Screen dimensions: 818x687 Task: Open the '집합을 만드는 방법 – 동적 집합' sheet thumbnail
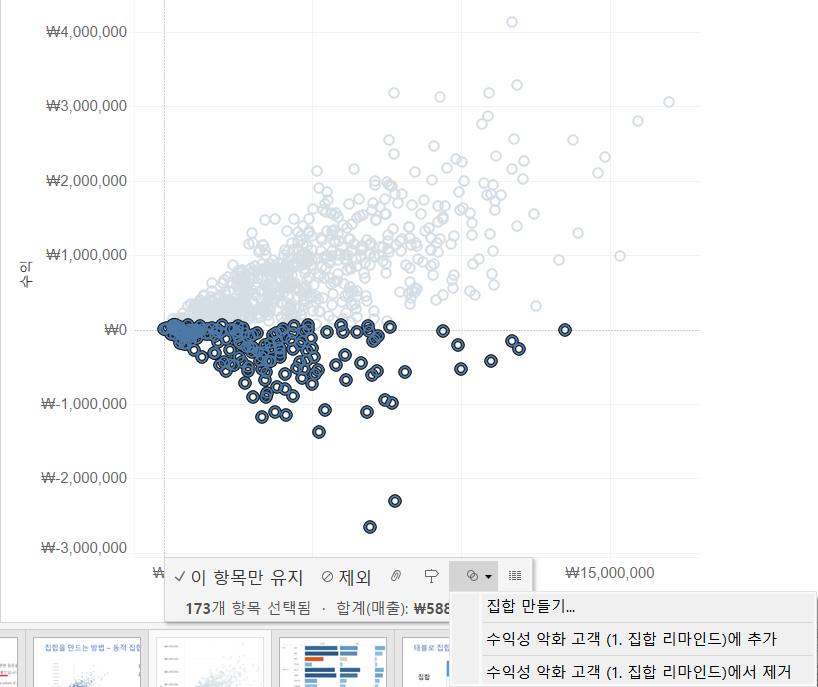[x=87, y=662]
